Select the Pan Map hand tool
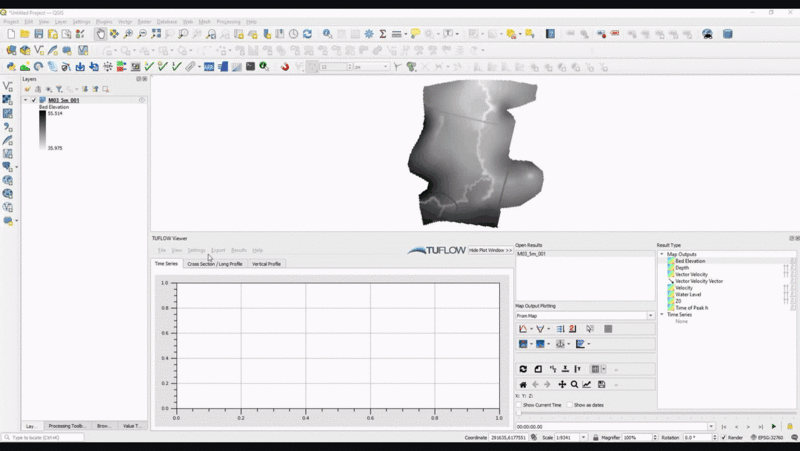800x451 pixels. coord(100,34)
